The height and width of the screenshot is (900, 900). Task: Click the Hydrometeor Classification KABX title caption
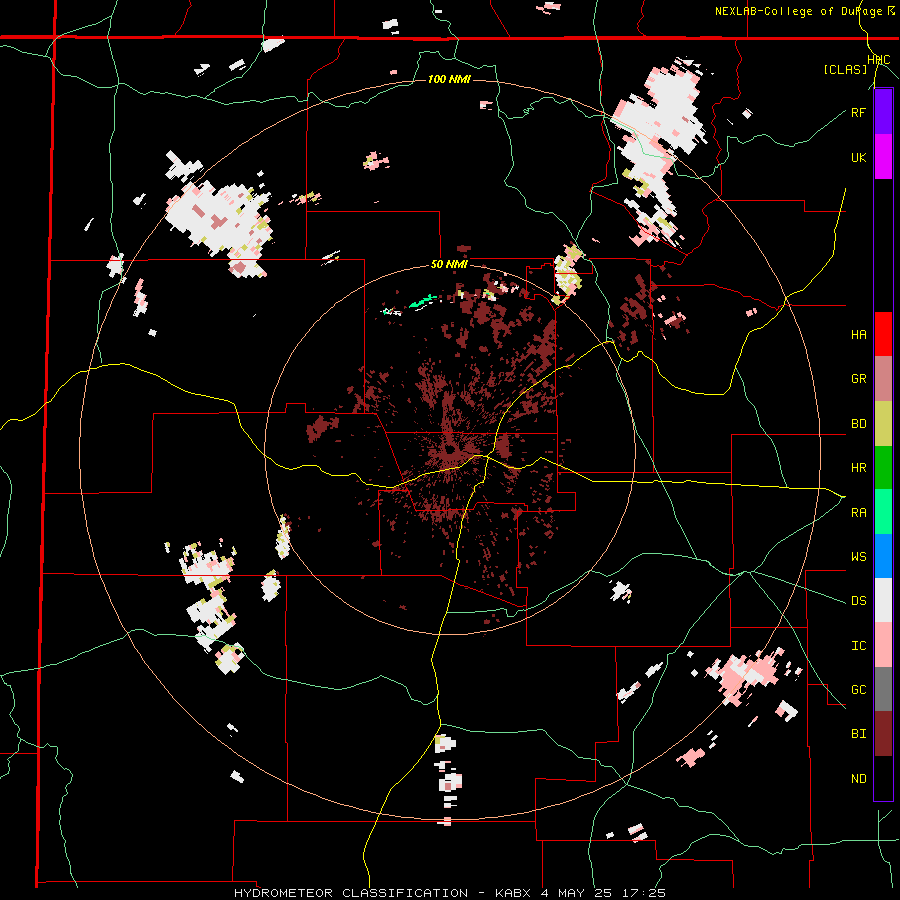tap(449, 893)
